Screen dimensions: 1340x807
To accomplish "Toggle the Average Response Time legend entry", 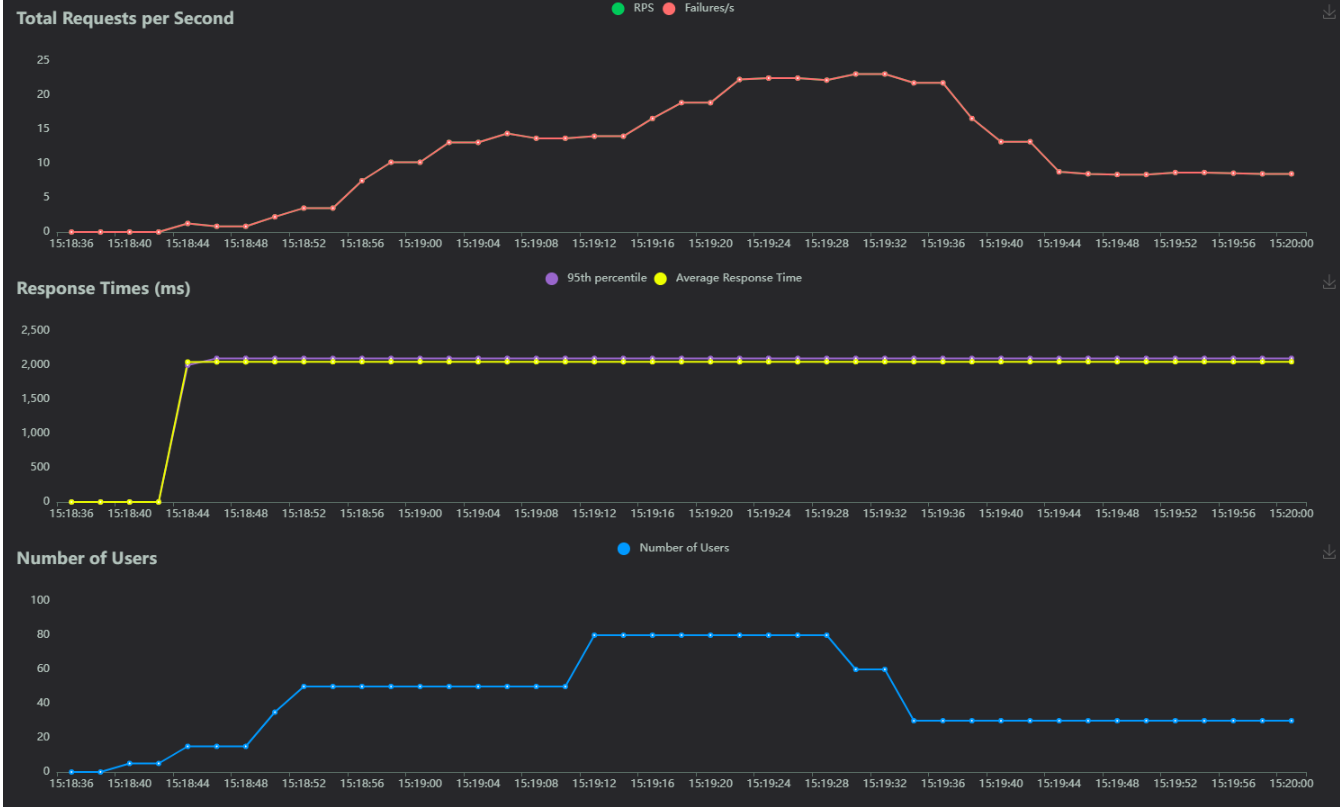I will (728, 278).
